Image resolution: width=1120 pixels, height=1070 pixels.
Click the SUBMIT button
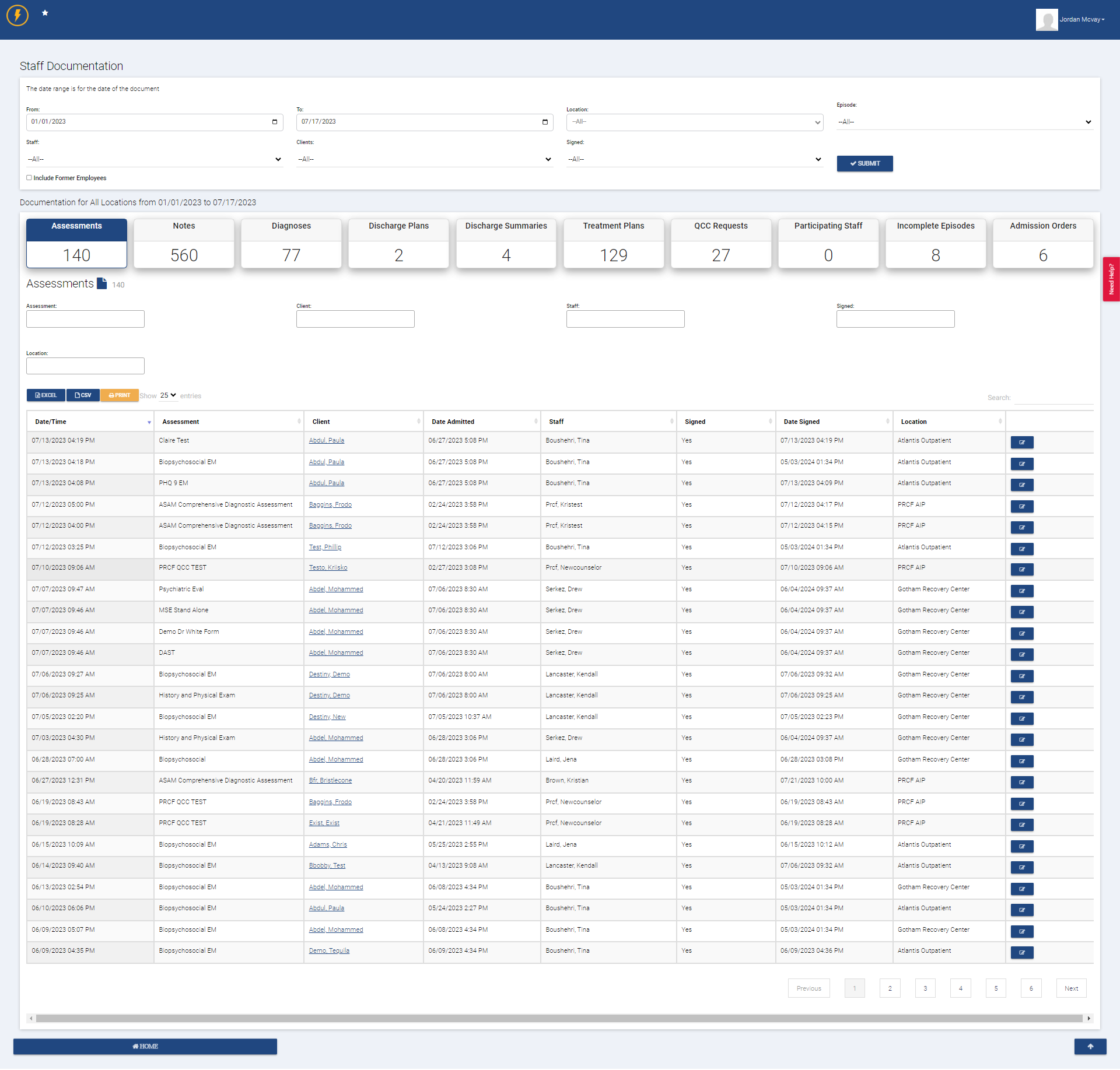click(x=864, y=164)
